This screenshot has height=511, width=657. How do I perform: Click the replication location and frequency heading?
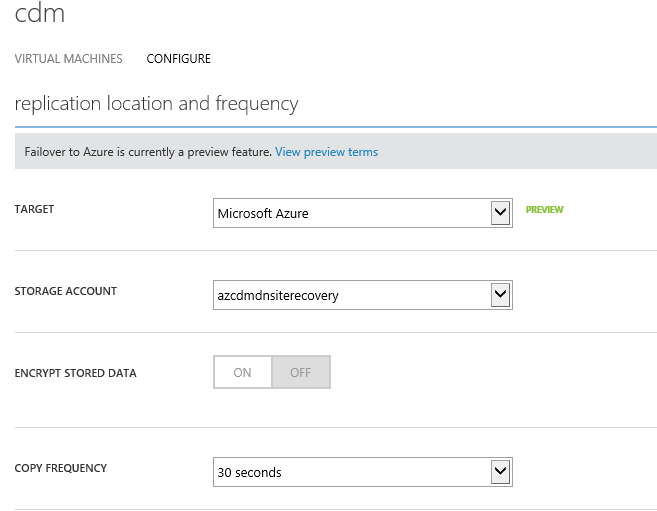click(156, 103)
